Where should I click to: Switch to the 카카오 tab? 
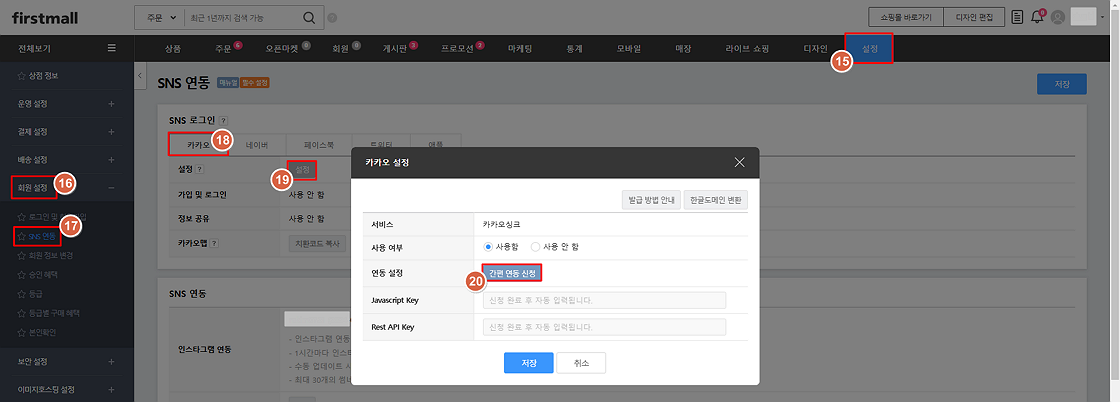(x=199, y=144)
